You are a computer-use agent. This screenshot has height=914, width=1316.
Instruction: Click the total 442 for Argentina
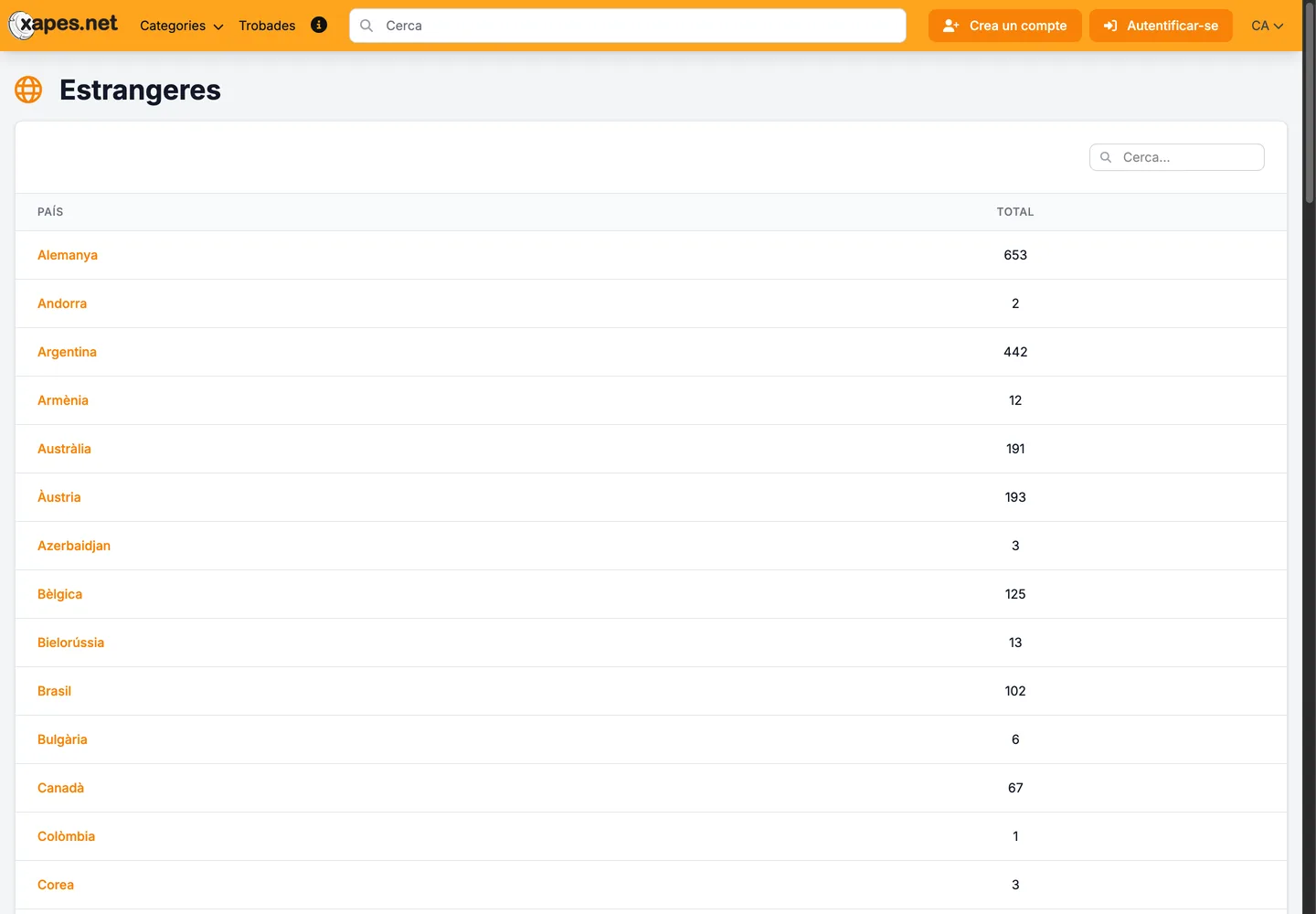[1015, 352]
